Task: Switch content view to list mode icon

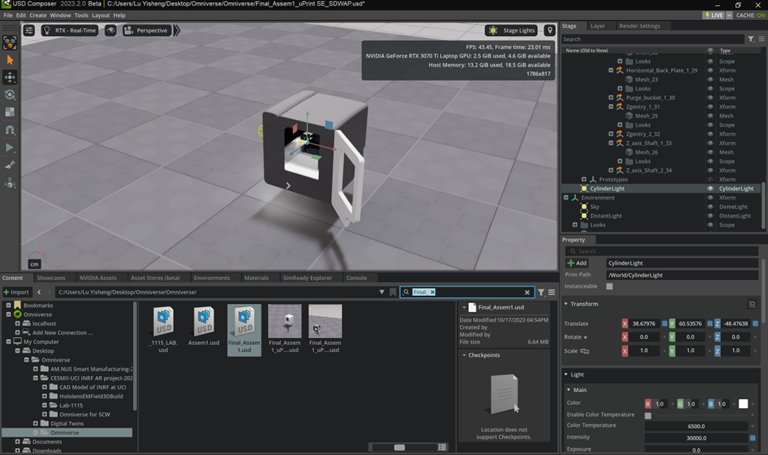Action: pos(442,447)
